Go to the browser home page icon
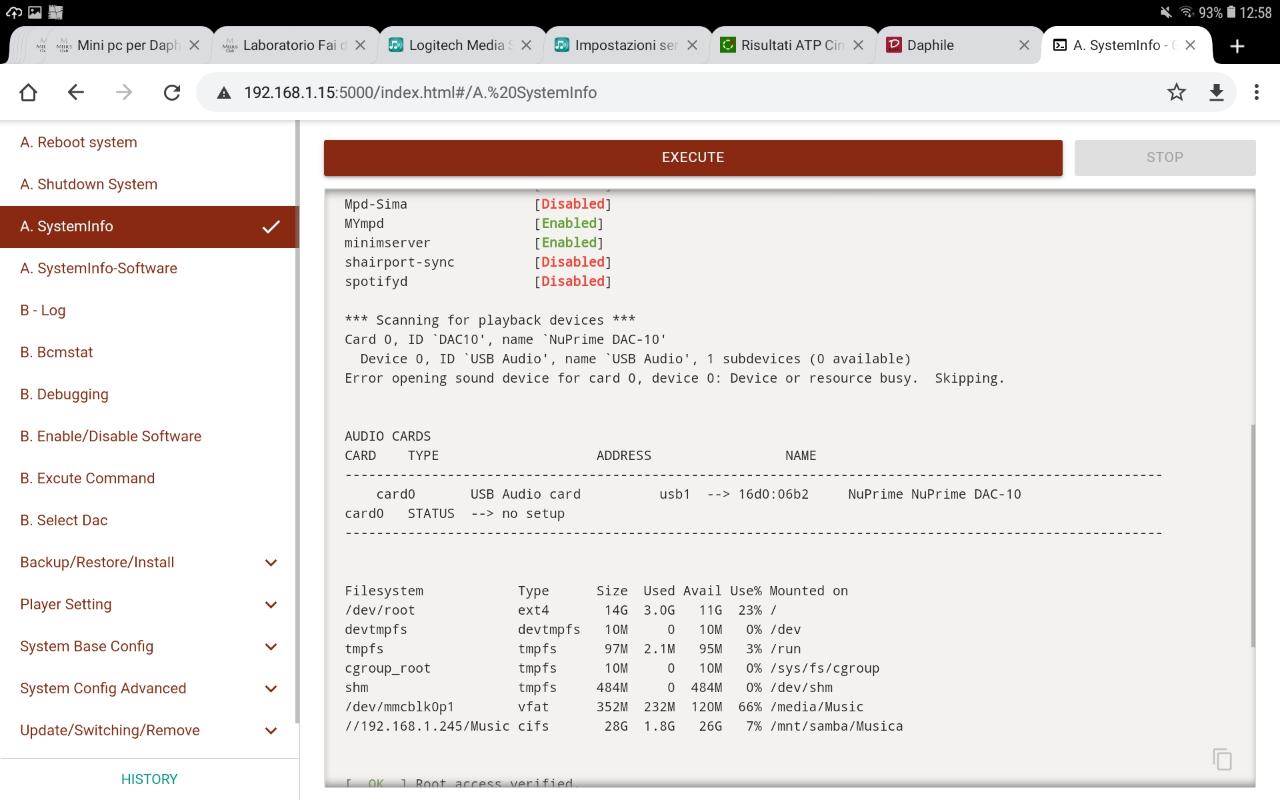The width and height of the screenshot is (1280, 800). [x=28, y=92]
